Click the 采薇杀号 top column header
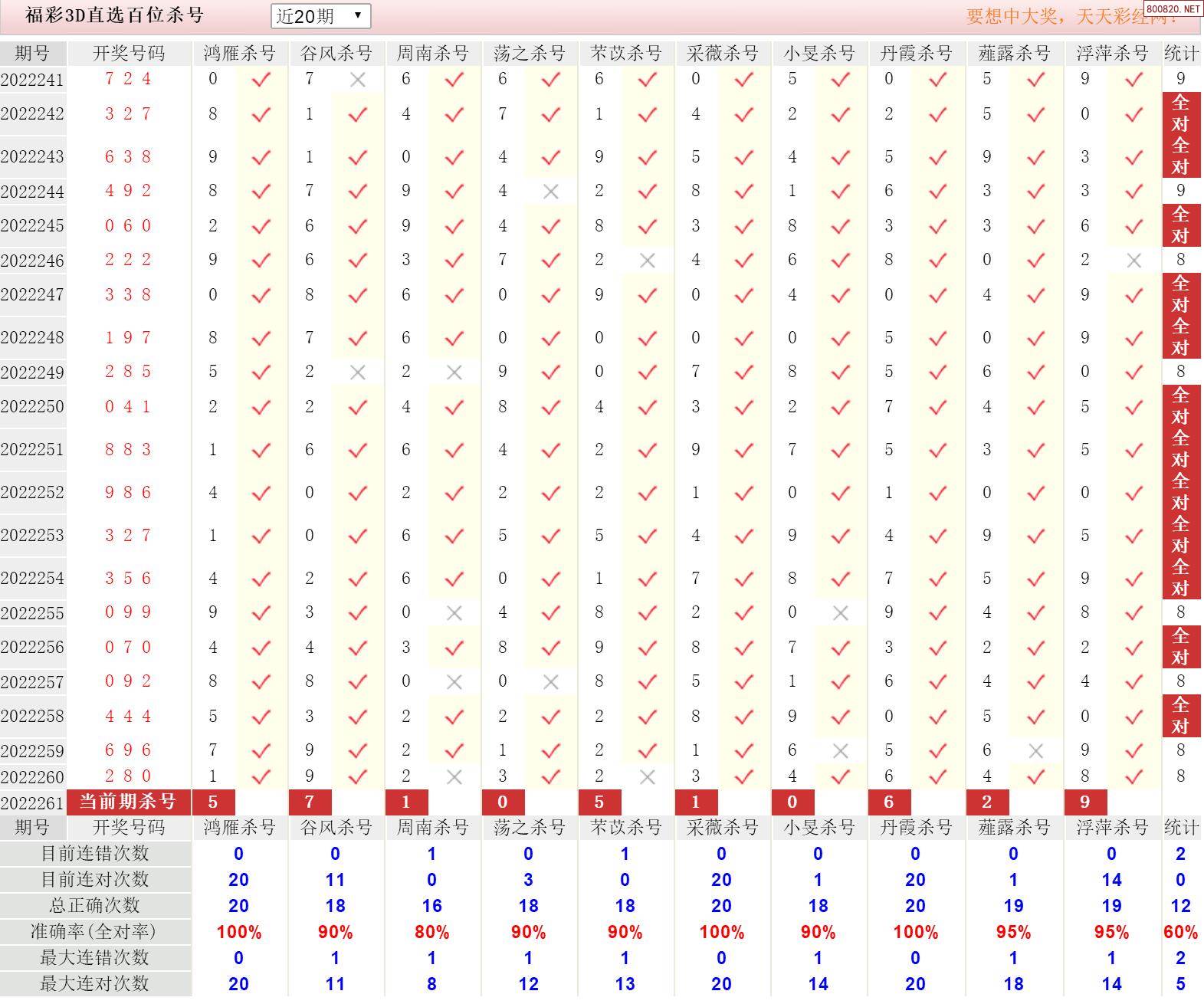1204x1004 pixels. click(723, 53)
